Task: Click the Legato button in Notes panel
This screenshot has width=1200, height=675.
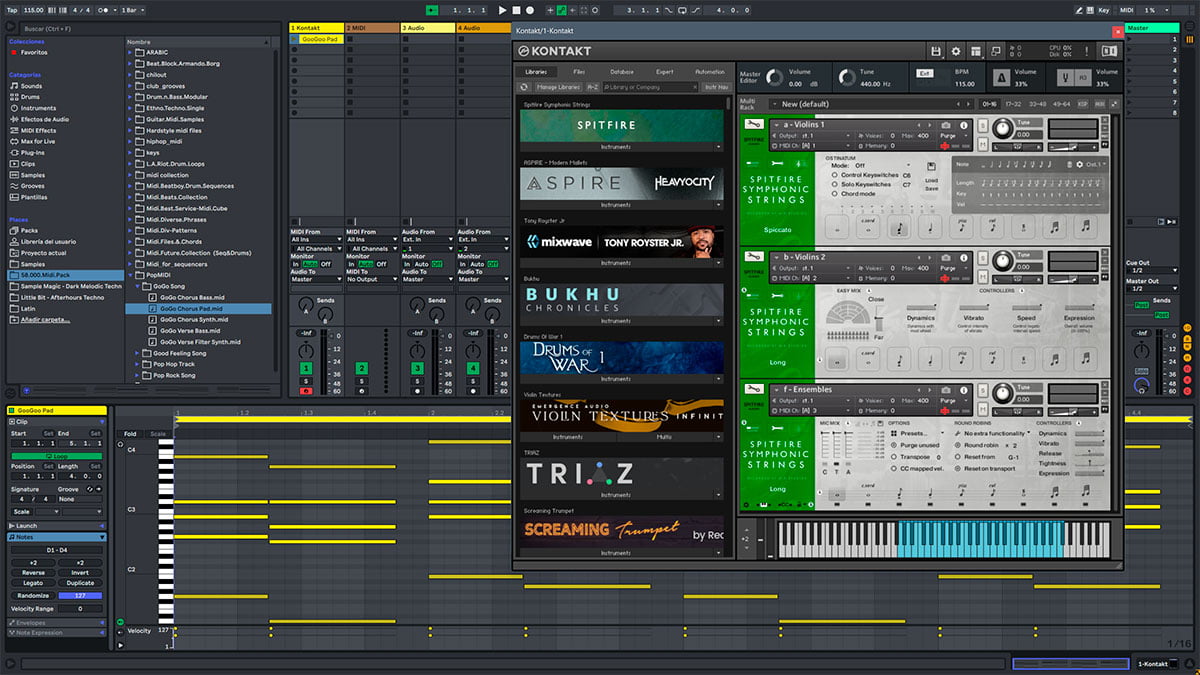Action: 33,583
